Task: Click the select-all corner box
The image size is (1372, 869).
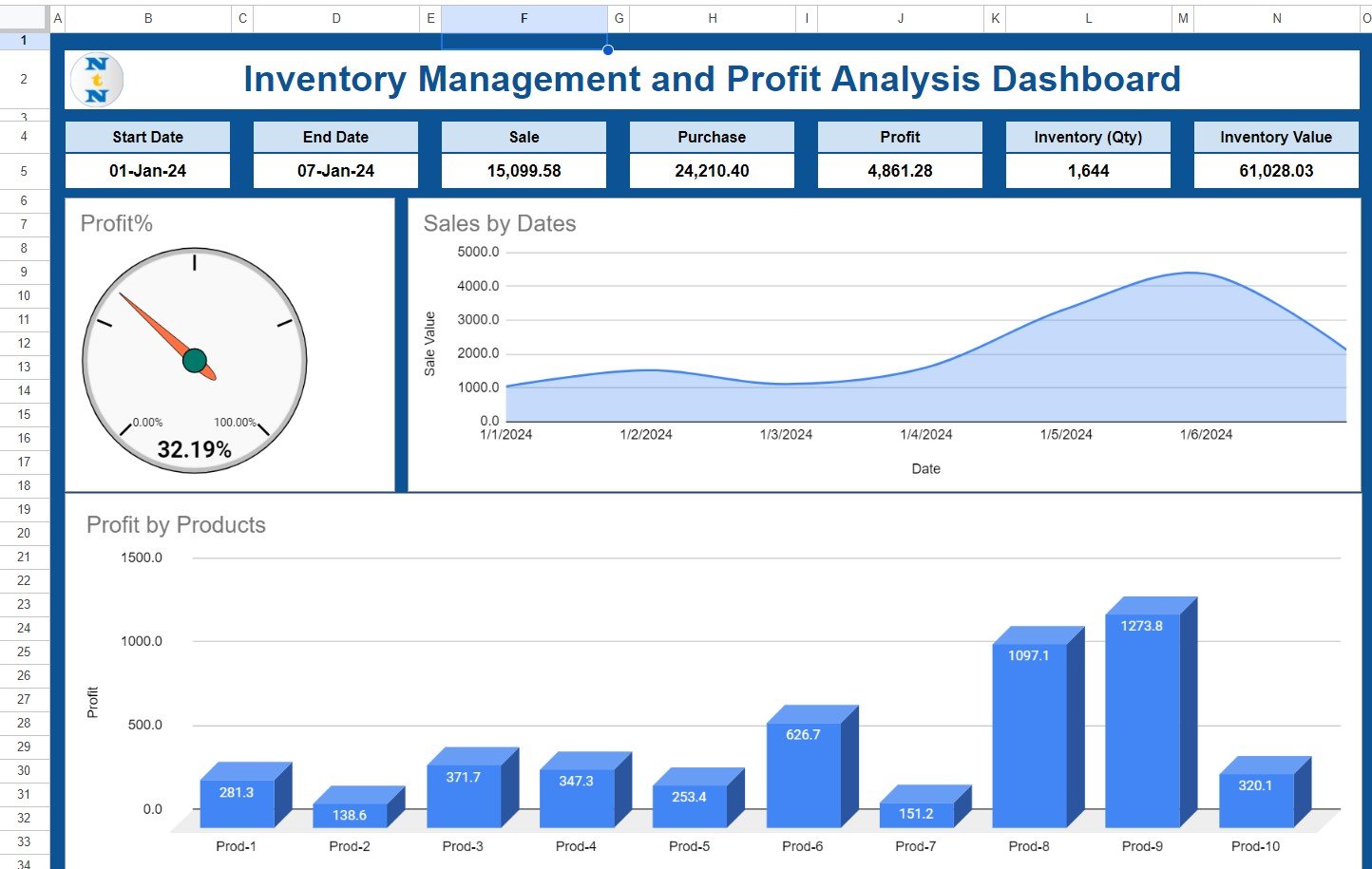Action: tap(24, 18)
